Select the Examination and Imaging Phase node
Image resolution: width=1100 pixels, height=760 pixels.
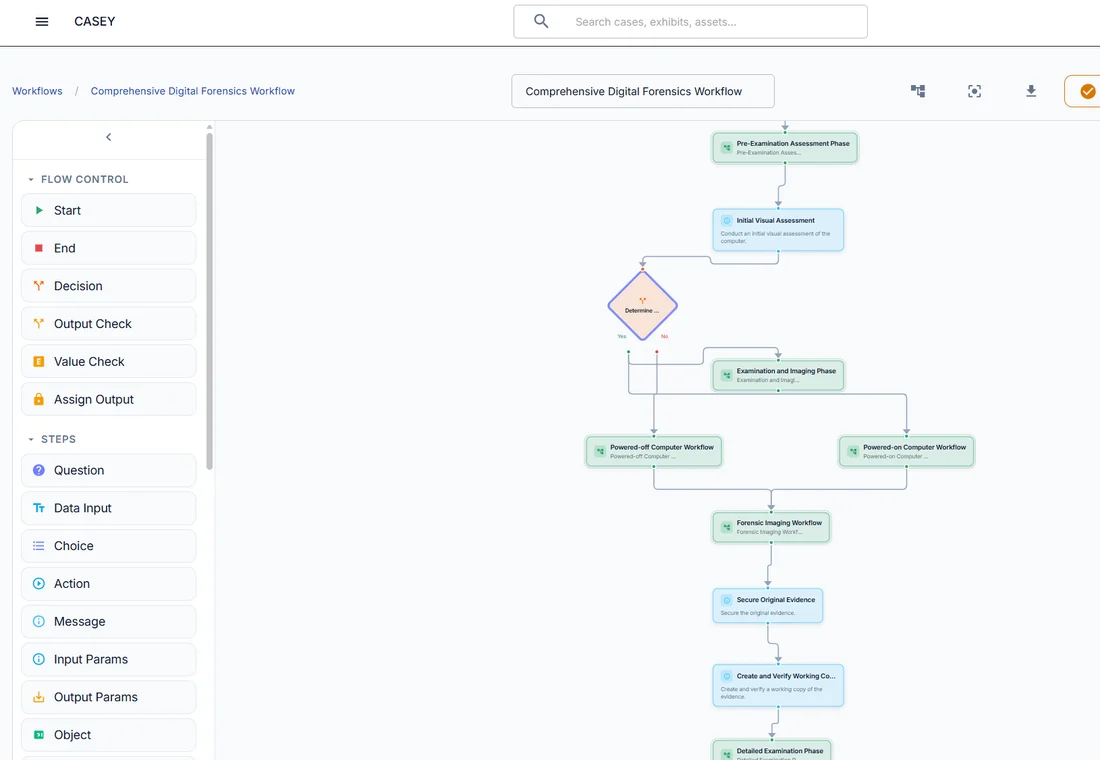pos(778,375)
